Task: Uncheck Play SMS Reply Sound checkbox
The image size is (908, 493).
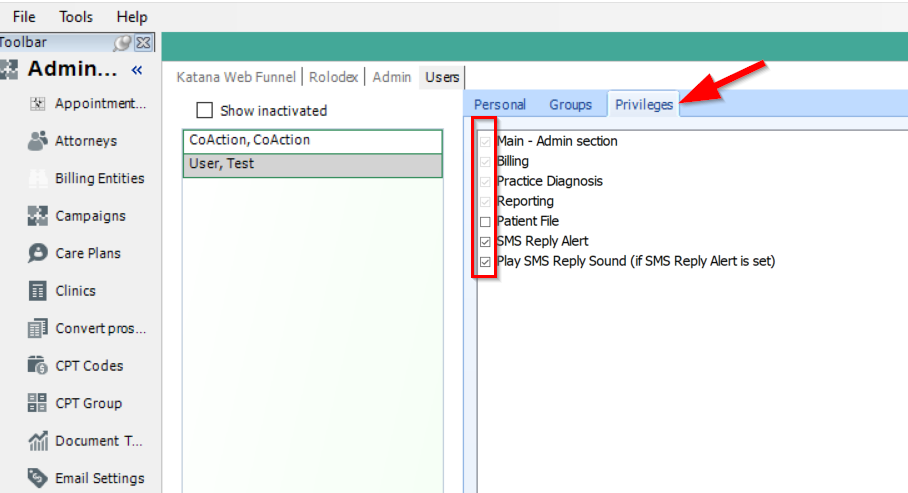Action: (x=485, y=261)
